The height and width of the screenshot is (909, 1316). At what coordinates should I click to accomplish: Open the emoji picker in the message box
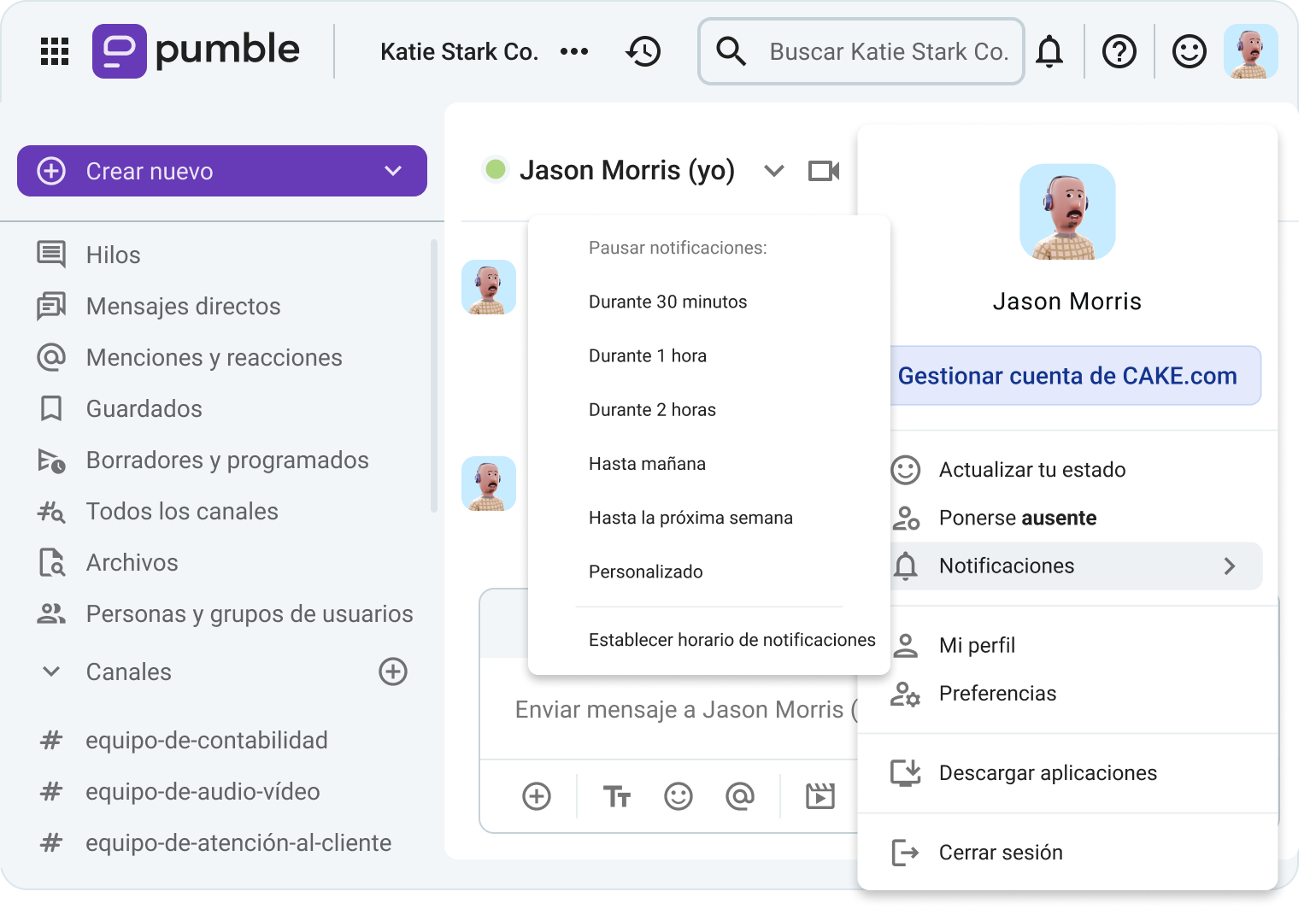(678, 795)
